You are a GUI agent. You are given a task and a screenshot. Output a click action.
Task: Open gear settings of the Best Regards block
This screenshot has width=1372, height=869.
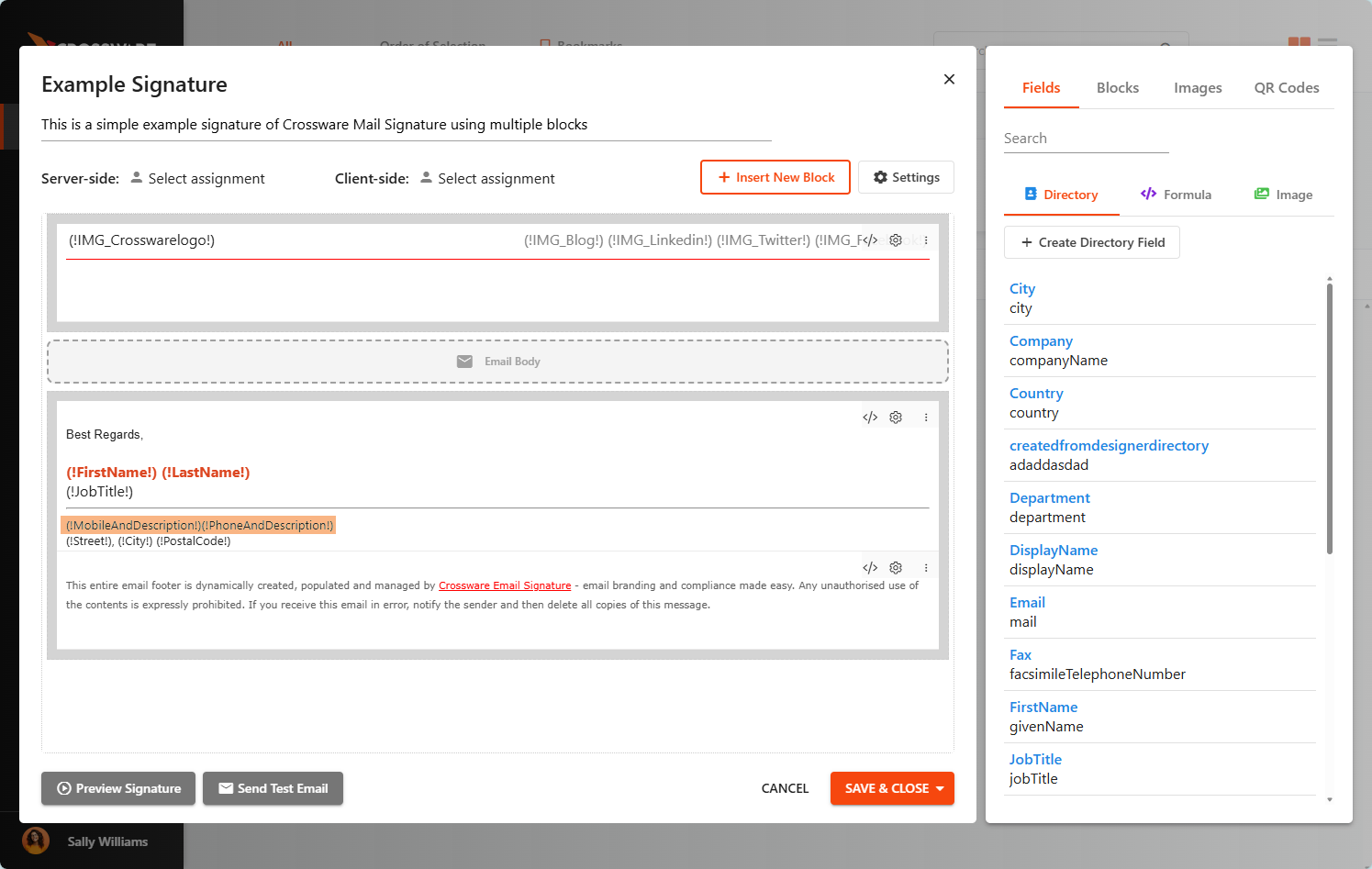(x=896, y=418)
